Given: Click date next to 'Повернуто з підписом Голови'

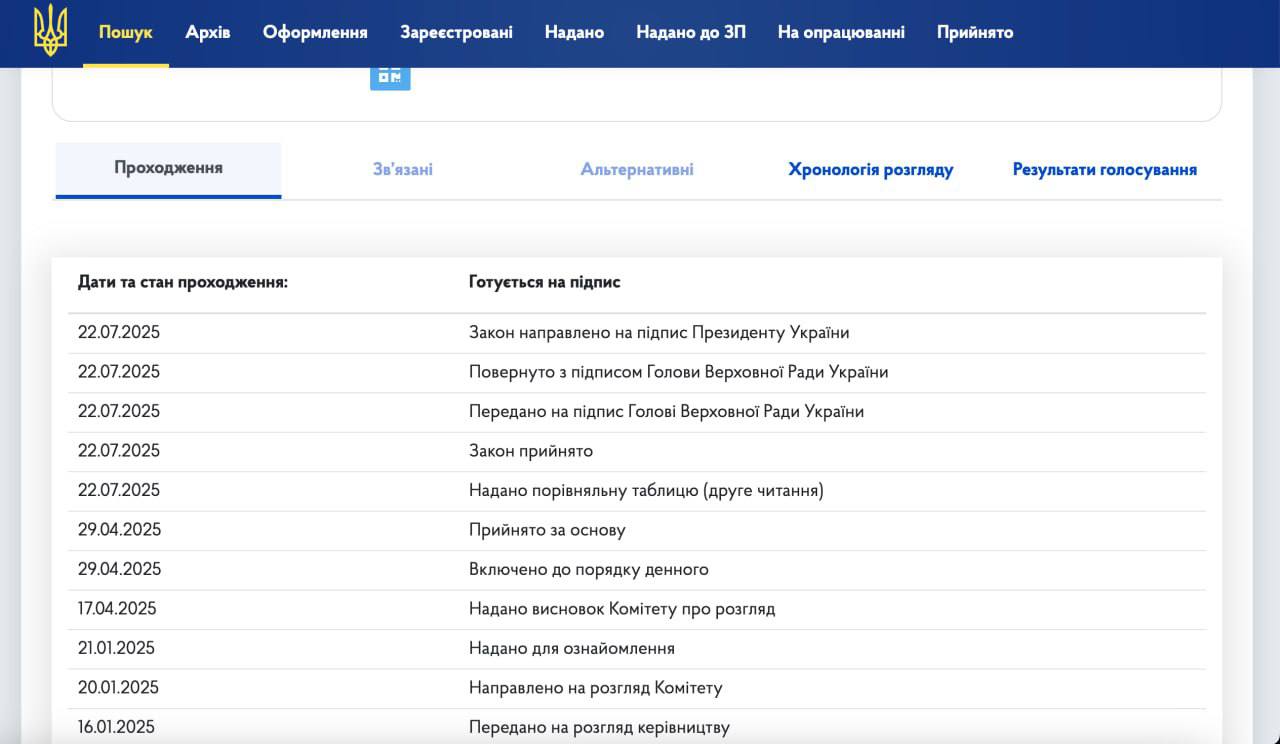Looking at the screenshot, I should (119, 372).
